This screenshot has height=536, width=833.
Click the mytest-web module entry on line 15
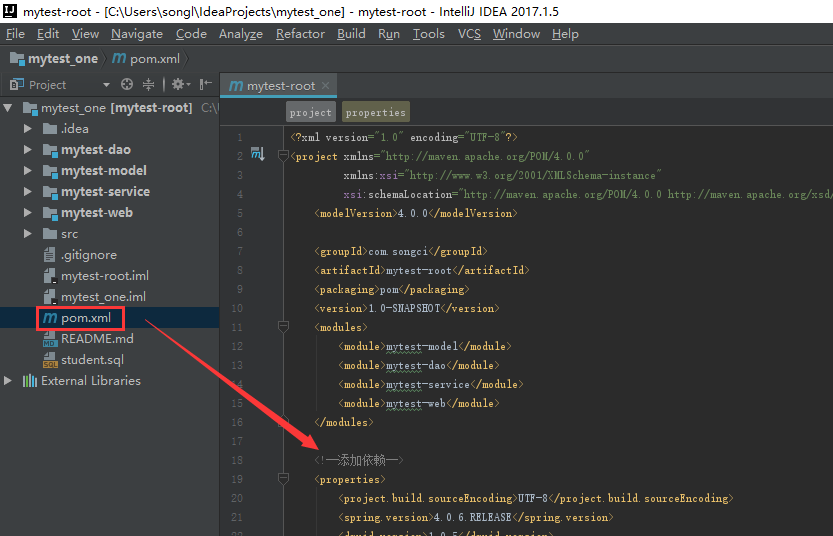(x=416, y=403)
